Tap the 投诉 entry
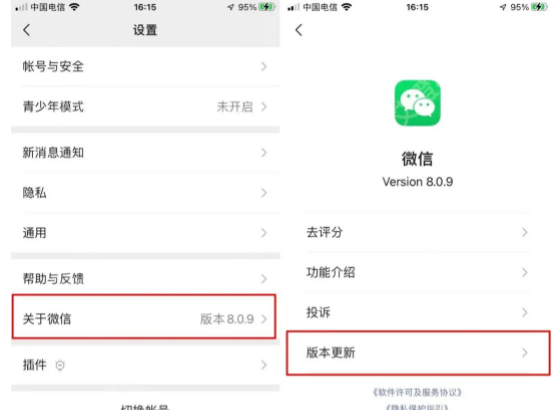 tap(418, 313)
